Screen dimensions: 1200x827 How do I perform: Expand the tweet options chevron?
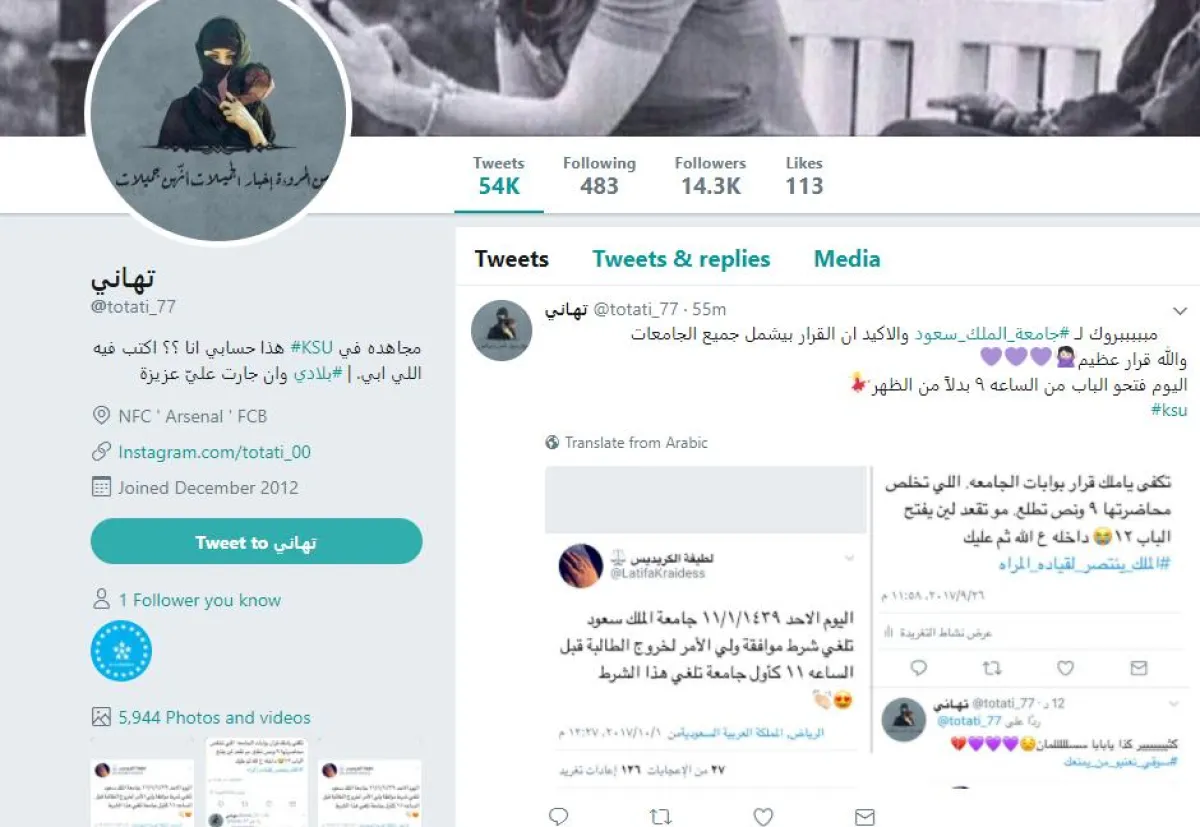[x=1180, y=312]
